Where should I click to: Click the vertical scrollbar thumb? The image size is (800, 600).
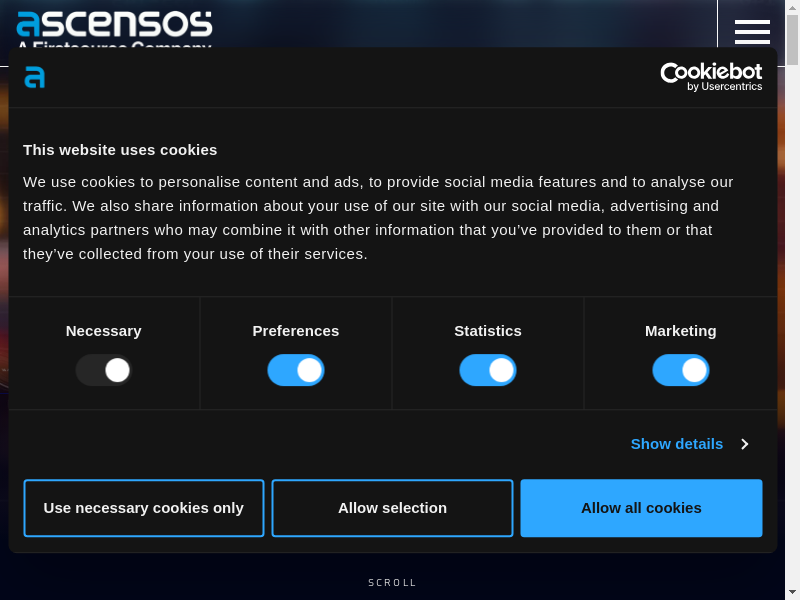pos(792,40)
